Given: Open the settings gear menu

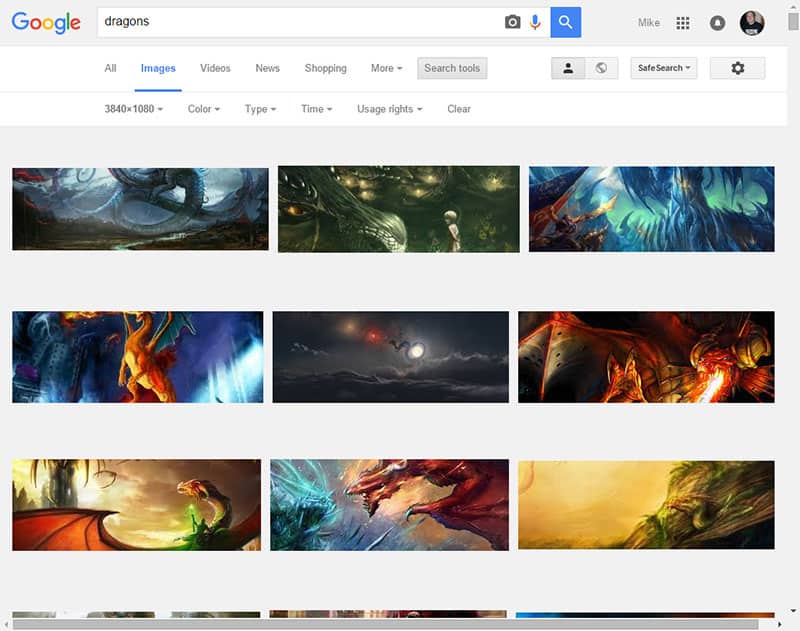Looking at the screenshot, I should click(737, 68).
